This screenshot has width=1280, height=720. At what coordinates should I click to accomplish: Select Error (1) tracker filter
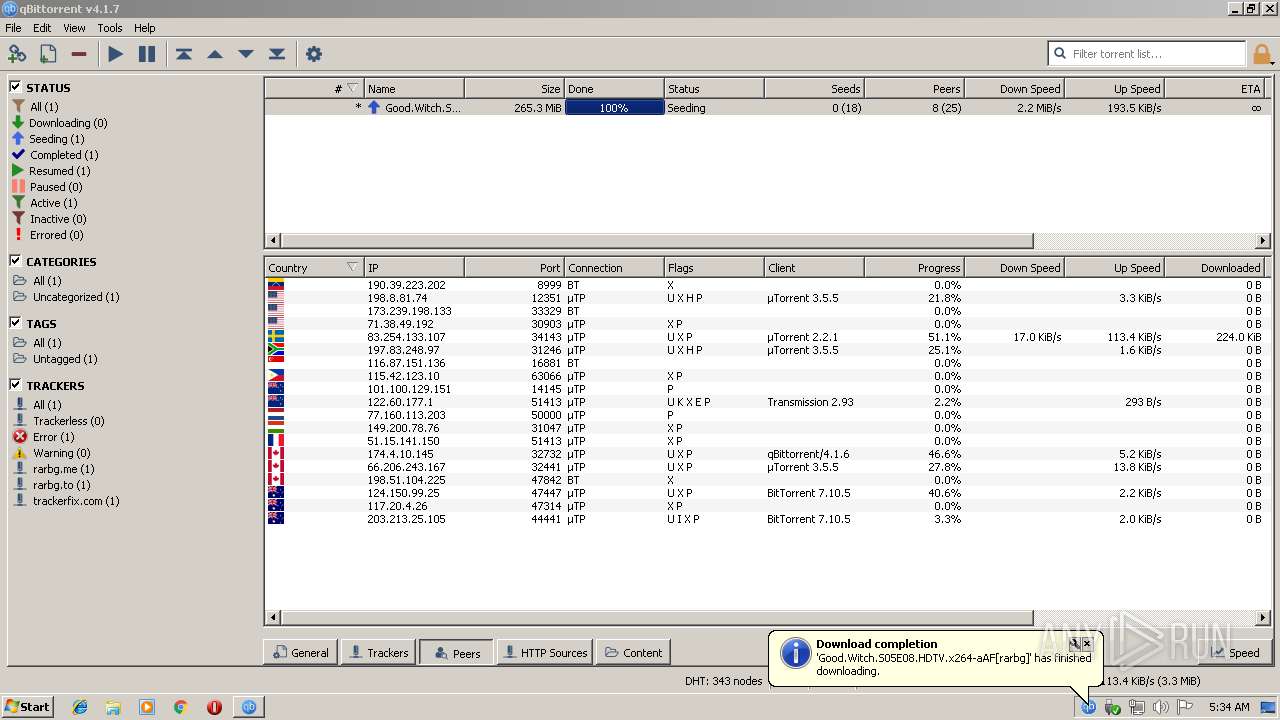click(43, 437)
